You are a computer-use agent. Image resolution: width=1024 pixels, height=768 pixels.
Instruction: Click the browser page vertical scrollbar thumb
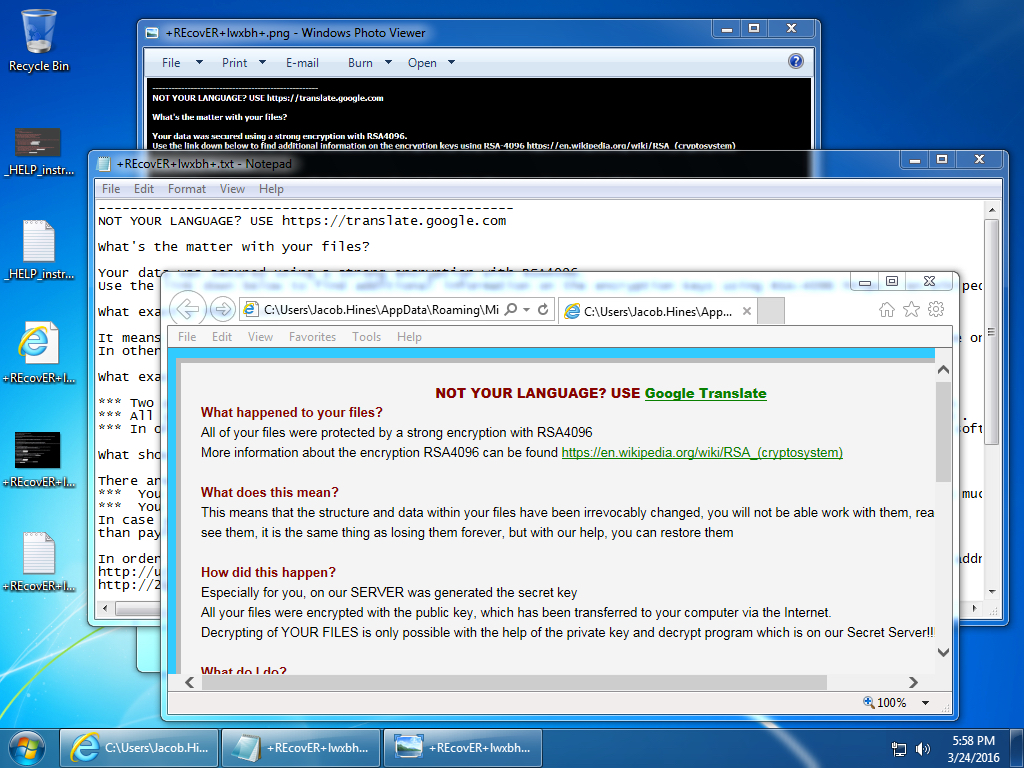click(x=943, y=430)
